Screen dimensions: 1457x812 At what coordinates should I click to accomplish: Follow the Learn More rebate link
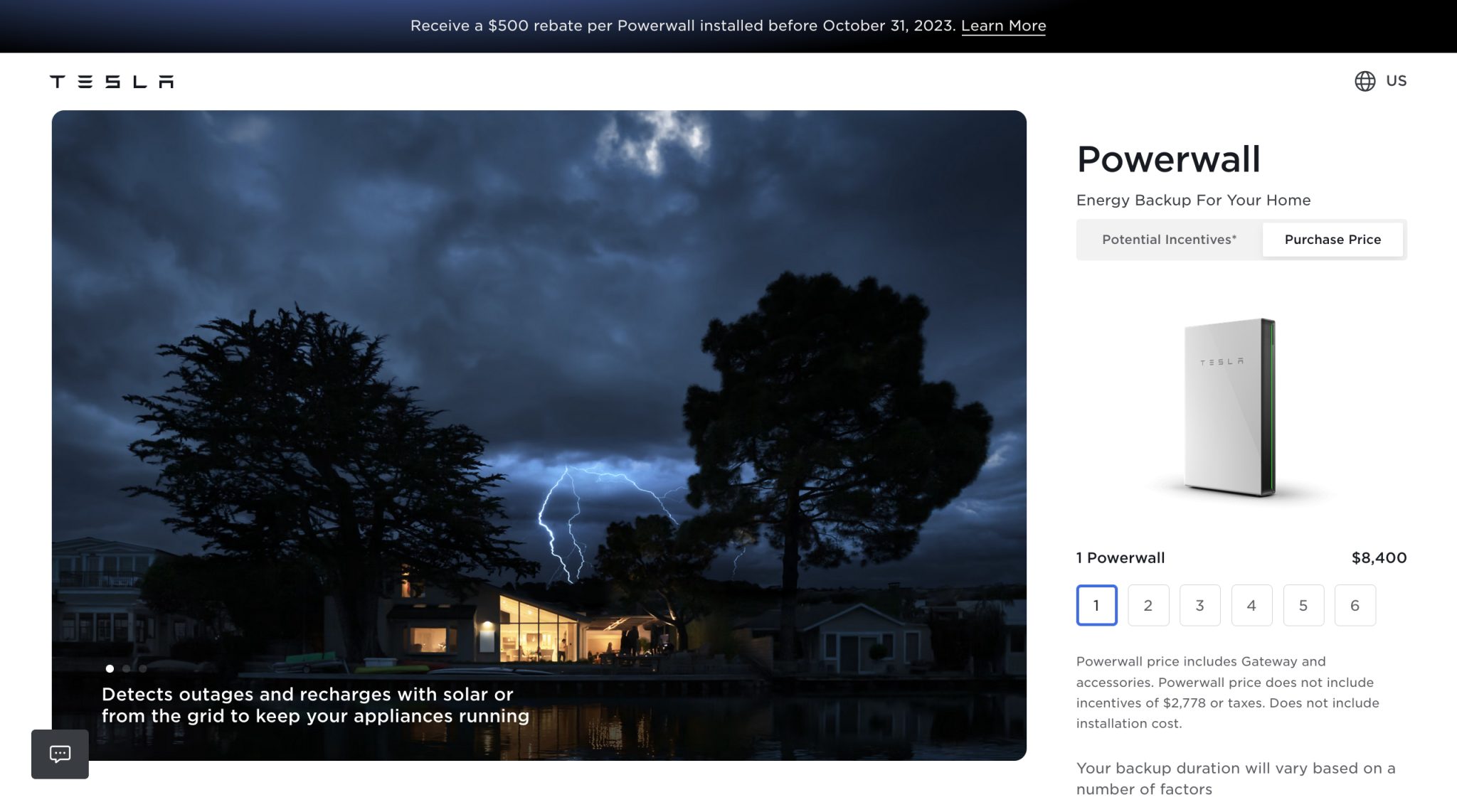pos(1003,26)
